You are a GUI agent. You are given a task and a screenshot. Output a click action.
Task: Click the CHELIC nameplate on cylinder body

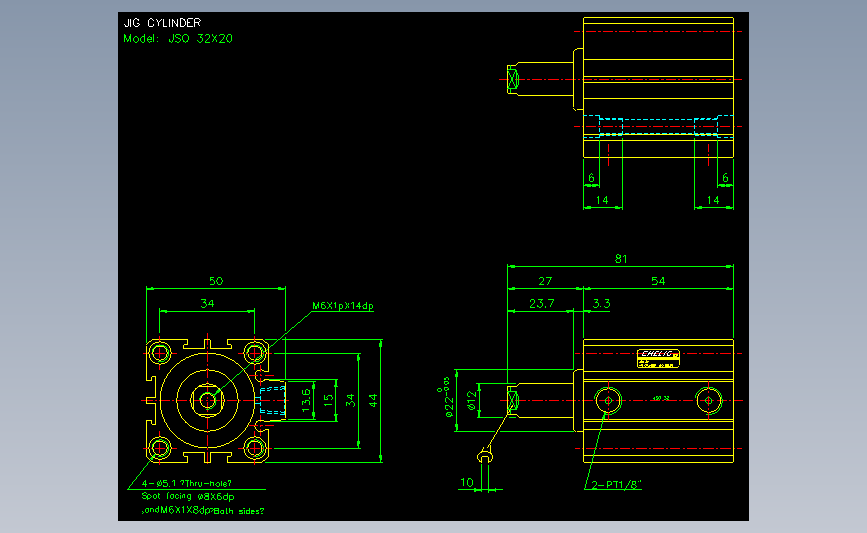point(658,358)
